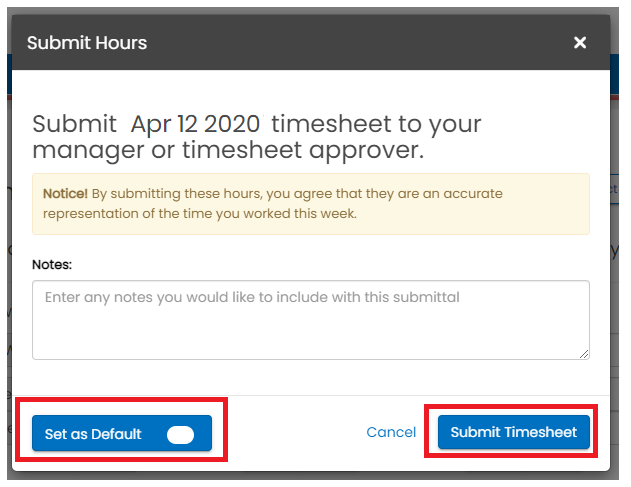This screenshot has height=487, width=631.
Task: Click into the Notes text area
Action: tap(310, 319)
